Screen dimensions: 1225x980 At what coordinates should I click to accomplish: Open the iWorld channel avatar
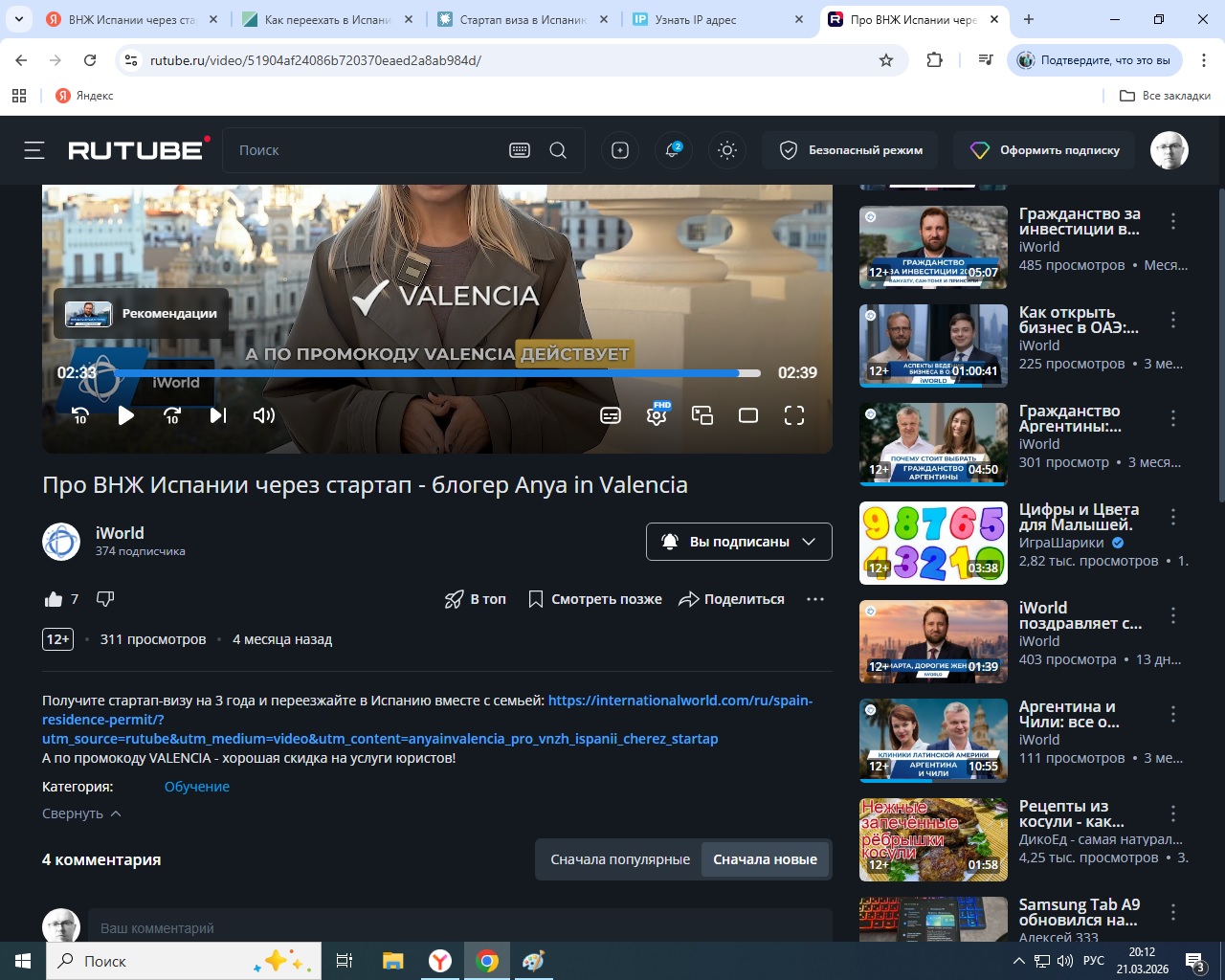click(61, 542)
